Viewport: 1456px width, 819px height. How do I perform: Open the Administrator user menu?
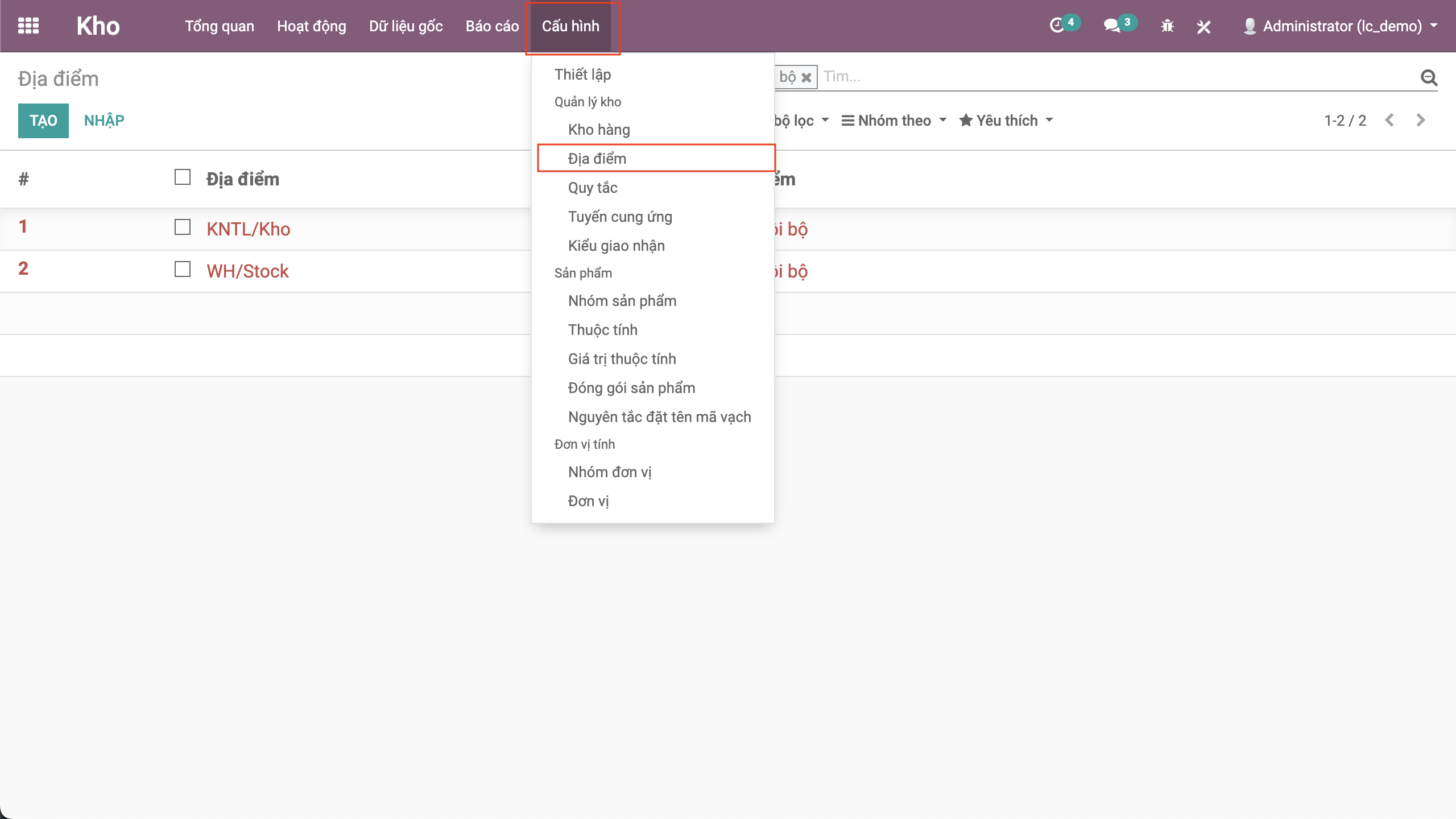pos(1341,26)
